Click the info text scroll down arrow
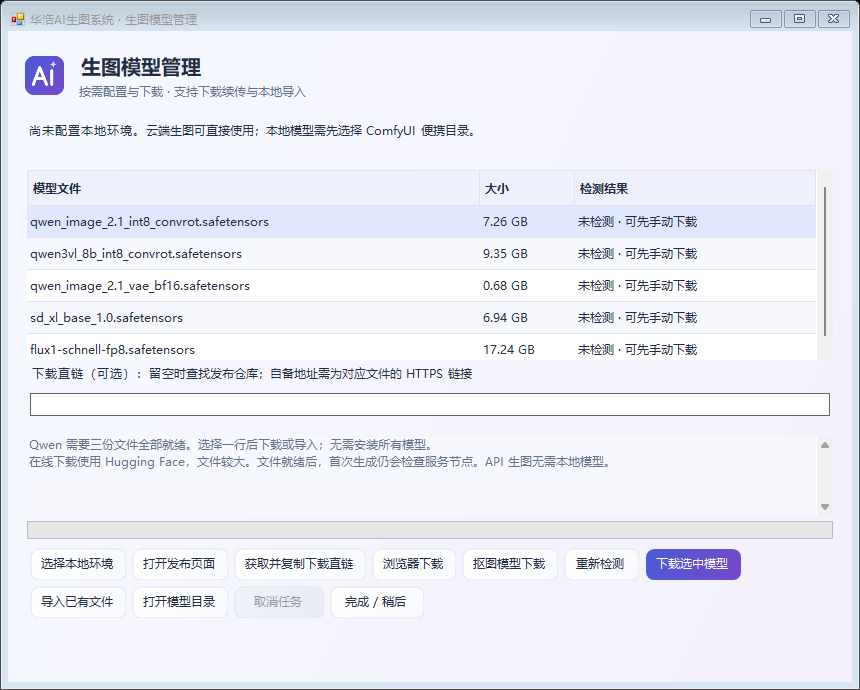The width and height of the screenshot is (860, 690). 824,507
